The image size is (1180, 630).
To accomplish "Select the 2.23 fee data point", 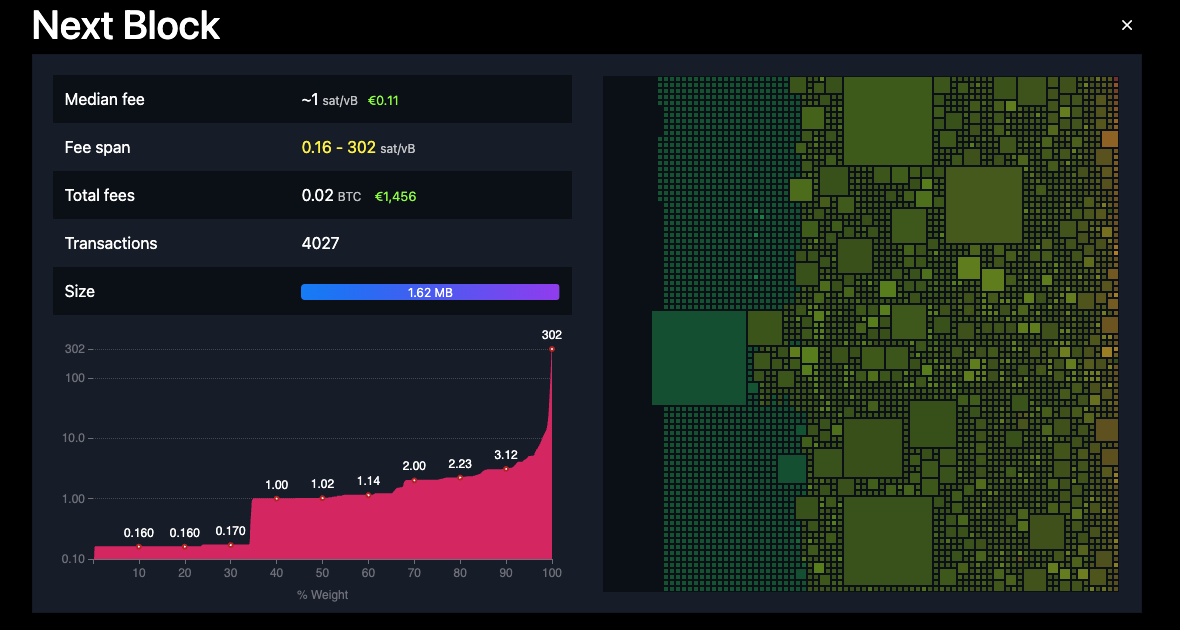I will [x=460, y=477].
